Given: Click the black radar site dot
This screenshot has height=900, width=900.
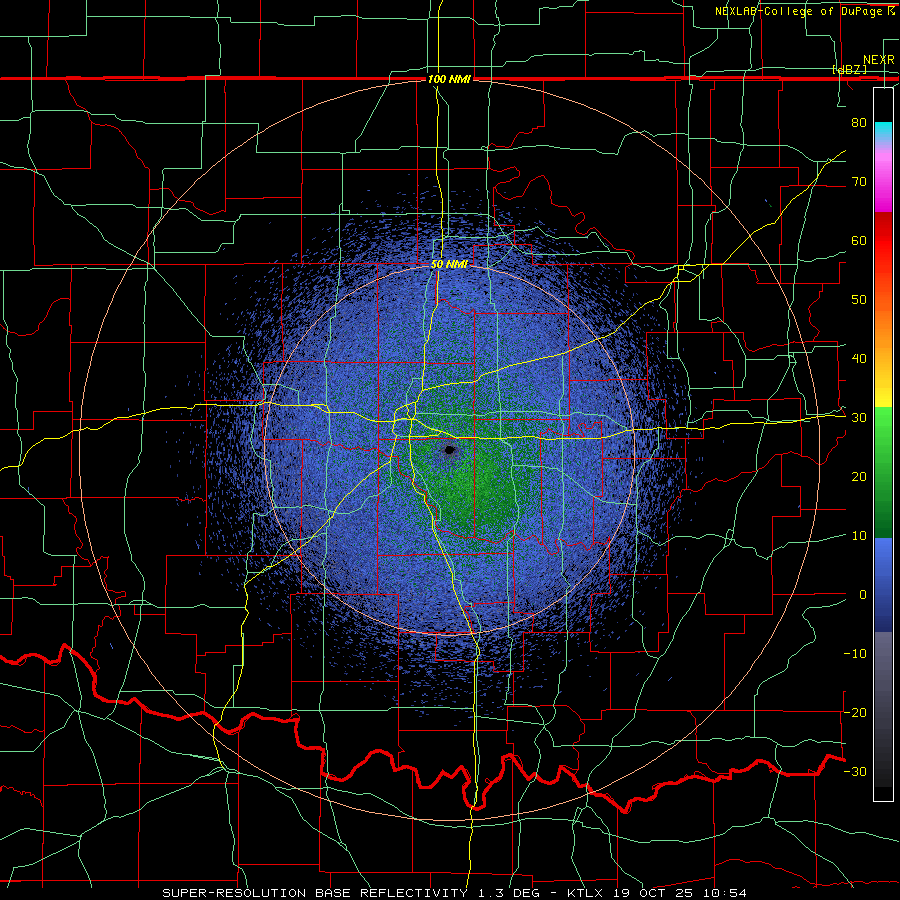Looking at the screenshot, I should pyautogui.click(x=450, y=450).
